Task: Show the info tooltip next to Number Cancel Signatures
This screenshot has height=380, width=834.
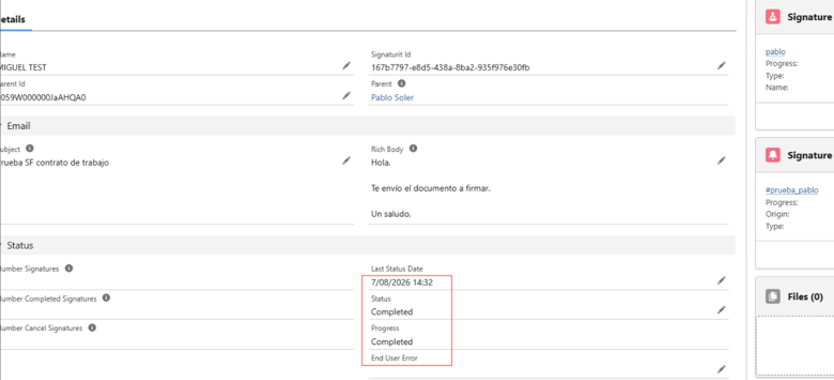Action: coord(92,328)
